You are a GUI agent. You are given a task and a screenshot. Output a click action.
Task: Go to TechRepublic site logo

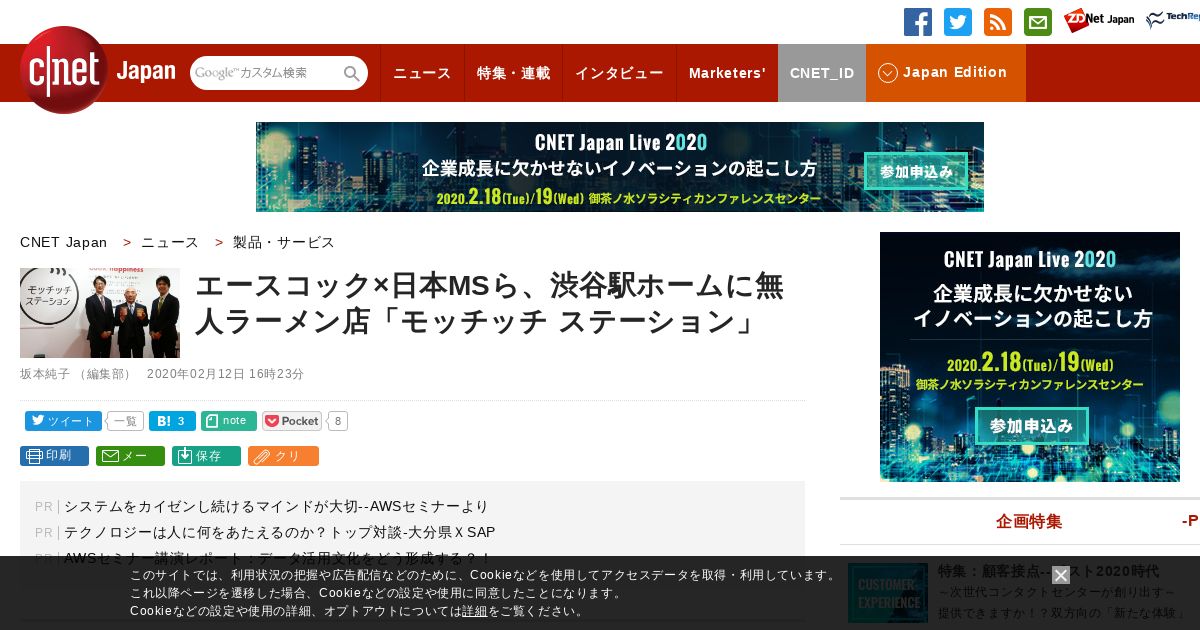point(1173,20)
